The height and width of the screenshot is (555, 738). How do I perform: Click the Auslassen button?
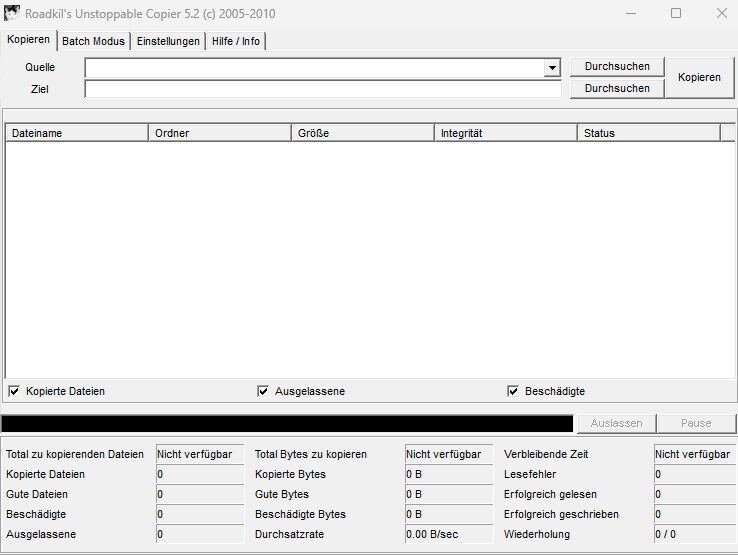pyautogui.click(x=617, y=423)
